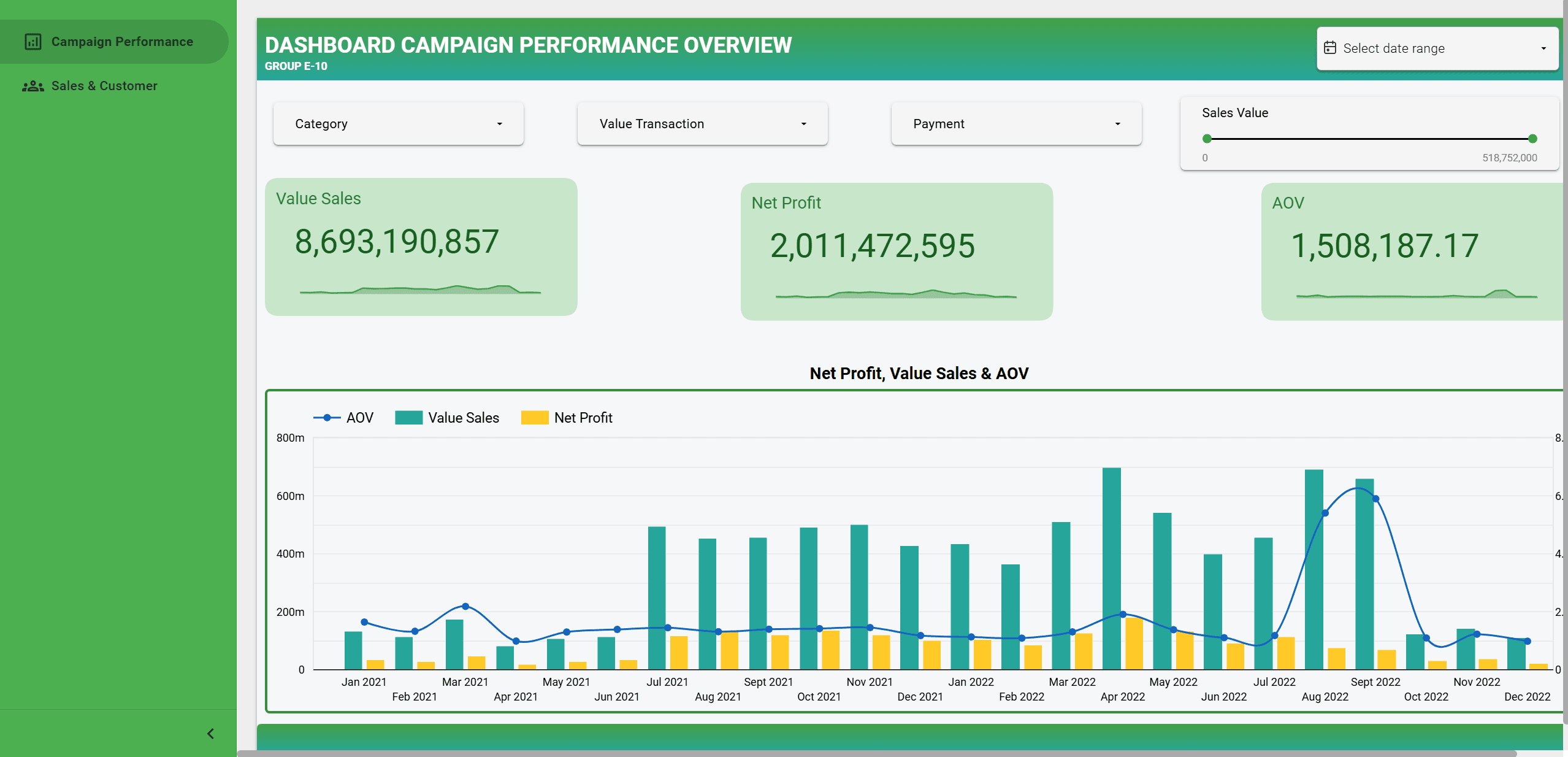Click the Value Sales scorecard
This screenshot has height=757, width=1568.
(421, 247)
